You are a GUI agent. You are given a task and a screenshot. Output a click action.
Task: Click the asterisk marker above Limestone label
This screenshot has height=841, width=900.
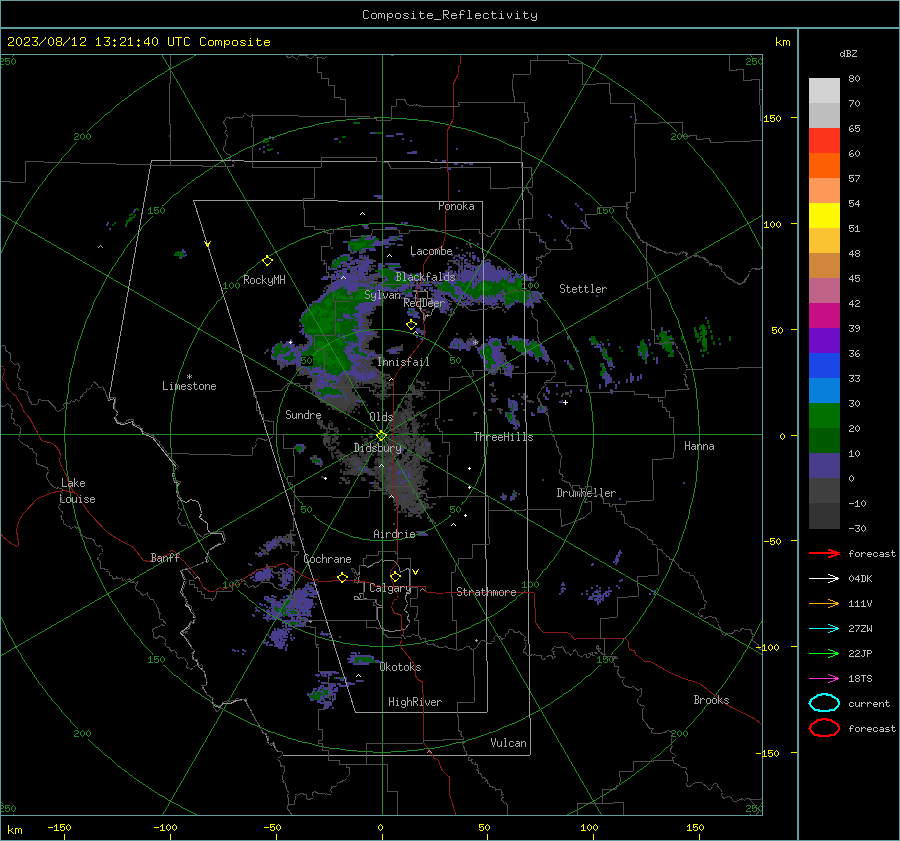click(189, 377)
